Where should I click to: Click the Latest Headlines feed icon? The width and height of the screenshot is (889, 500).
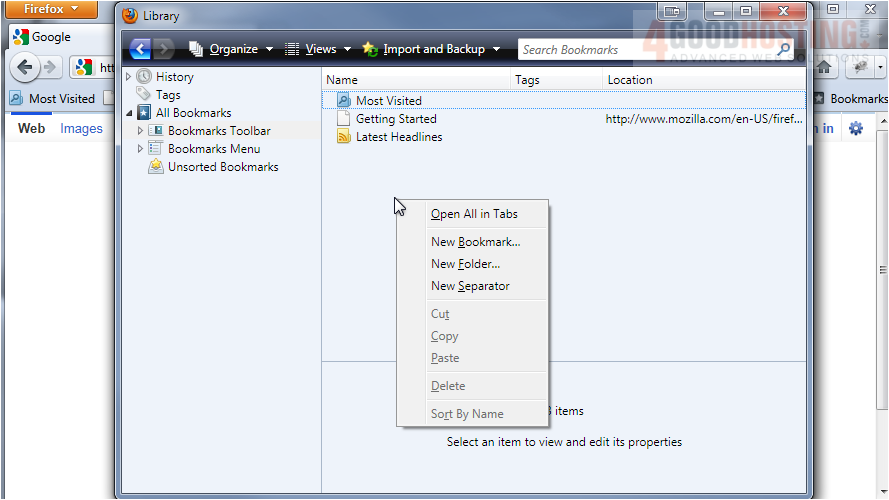(x=344, y=137)
